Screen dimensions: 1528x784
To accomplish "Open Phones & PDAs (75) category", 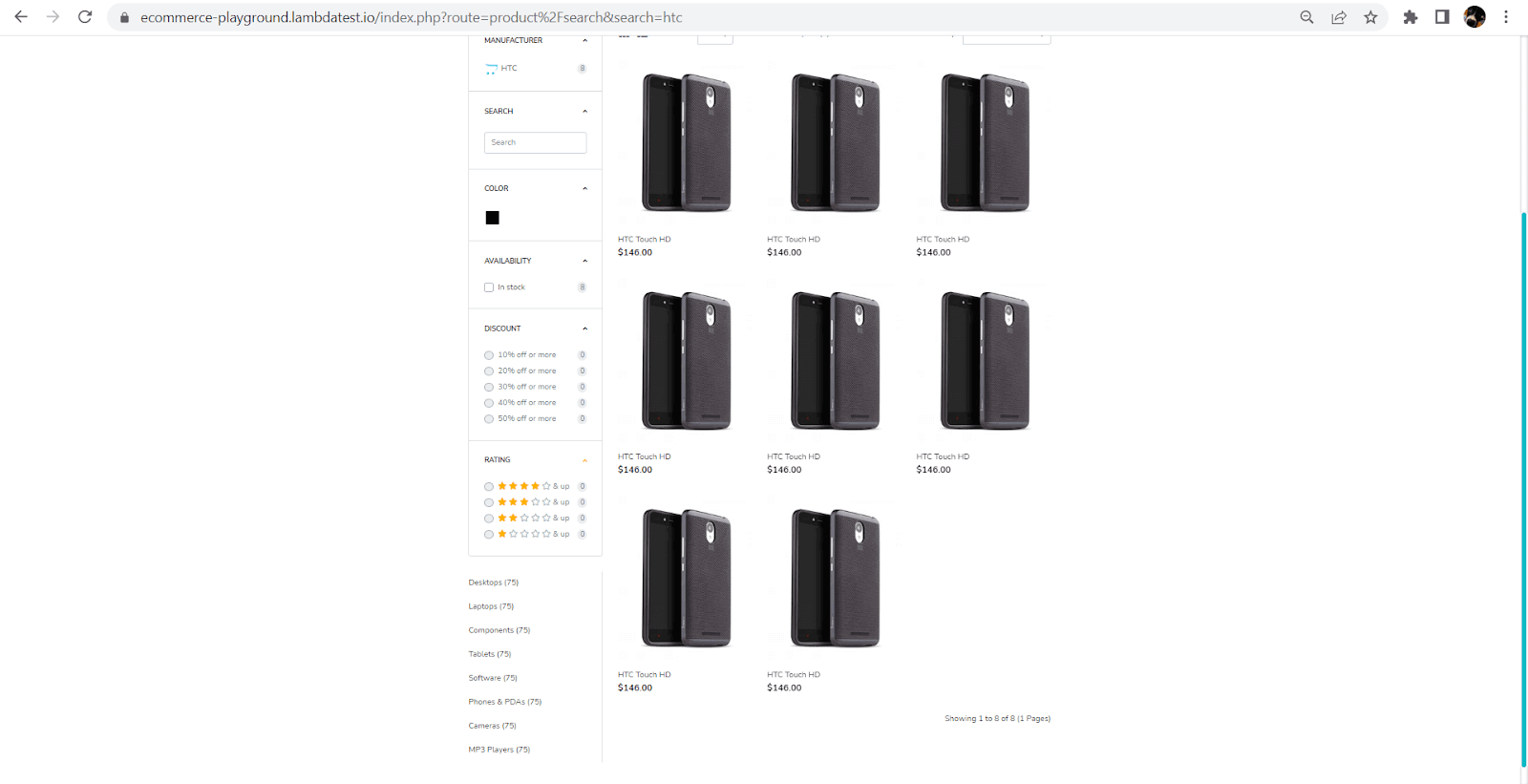I will tap(504, 702).
